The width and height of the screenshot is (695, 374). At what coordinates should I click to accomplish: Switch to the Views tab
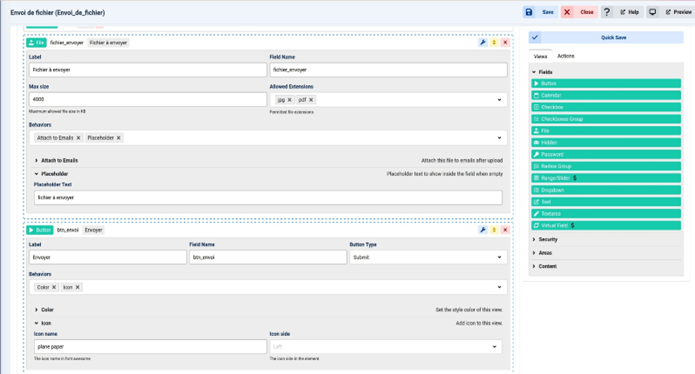(540, 56)
